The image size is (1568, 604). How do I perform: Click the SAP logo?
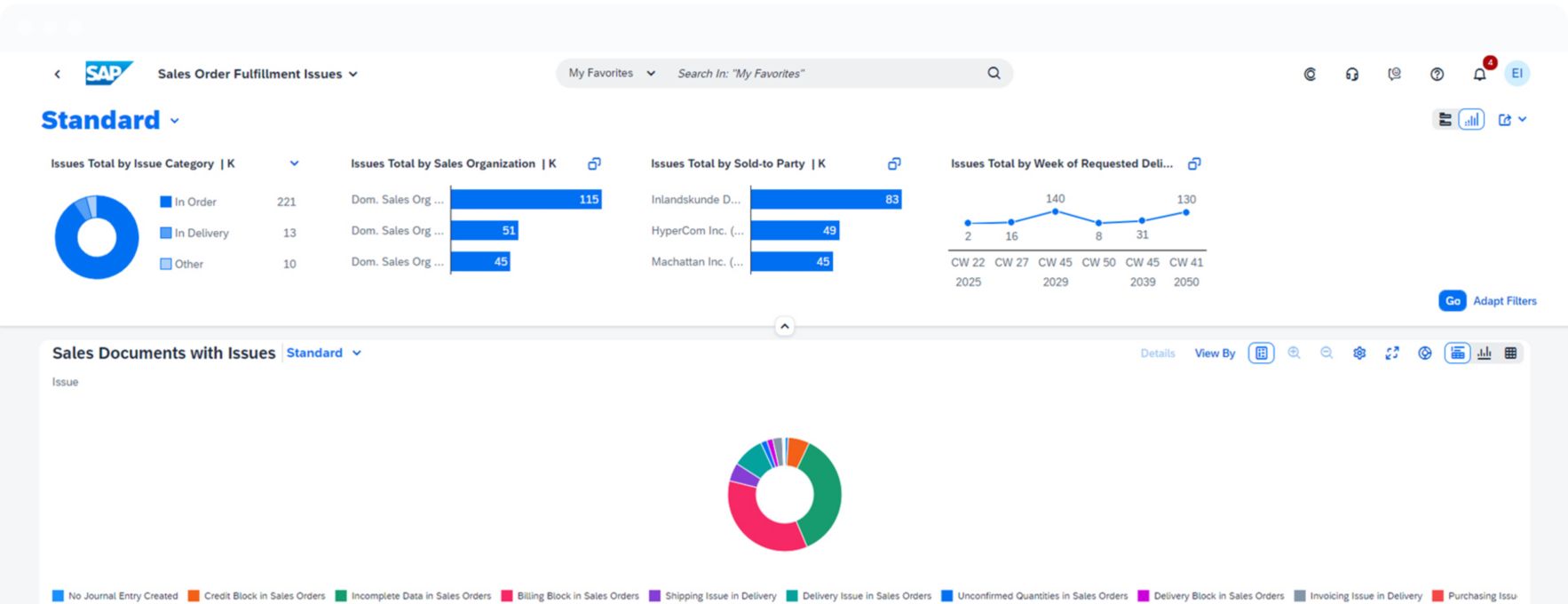click(x=108, y=74)
